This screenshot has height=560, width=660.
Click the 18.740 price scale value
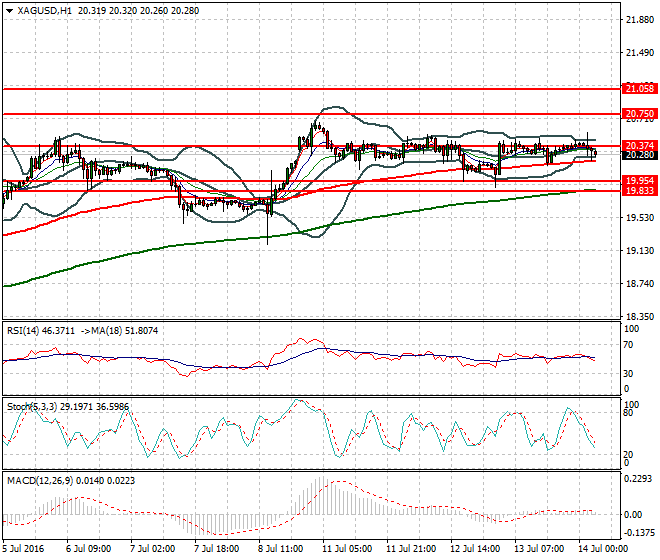click(640, 284)
